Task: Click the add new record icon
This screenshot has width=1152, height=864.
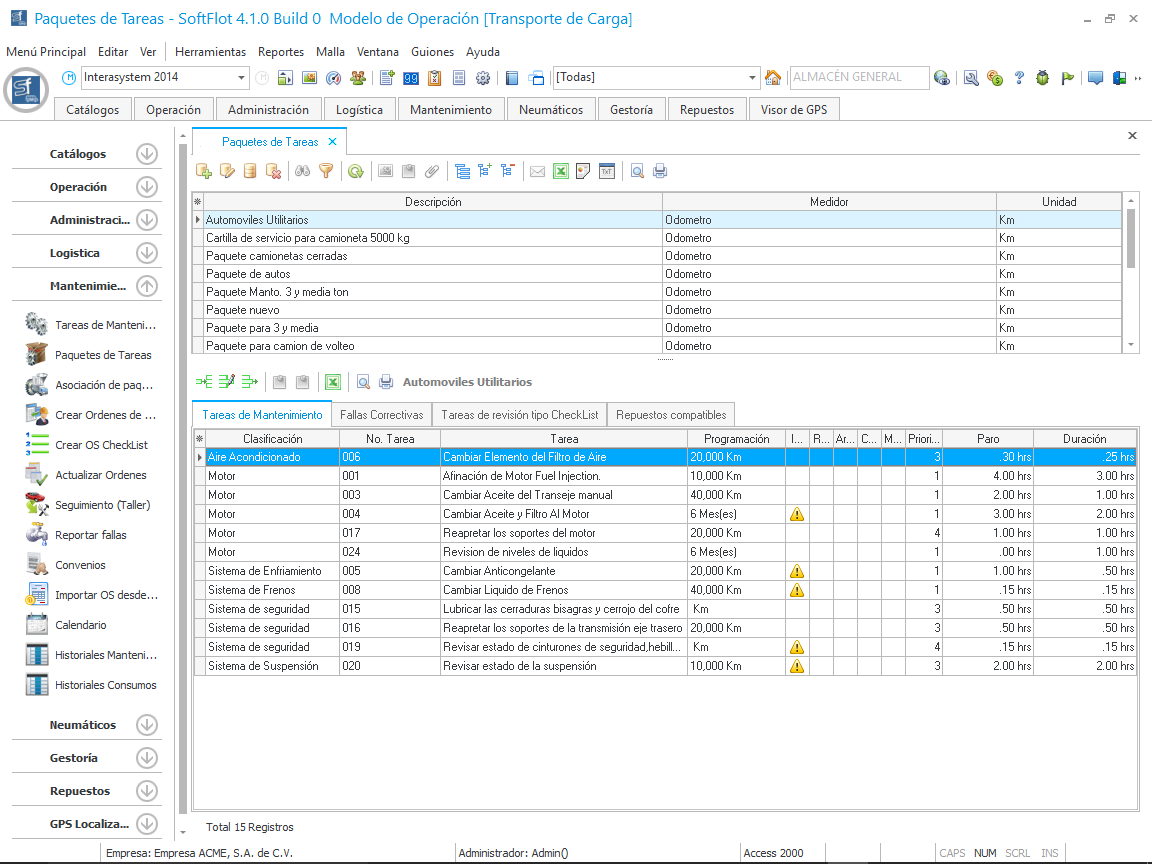Action: coord(204,171)
